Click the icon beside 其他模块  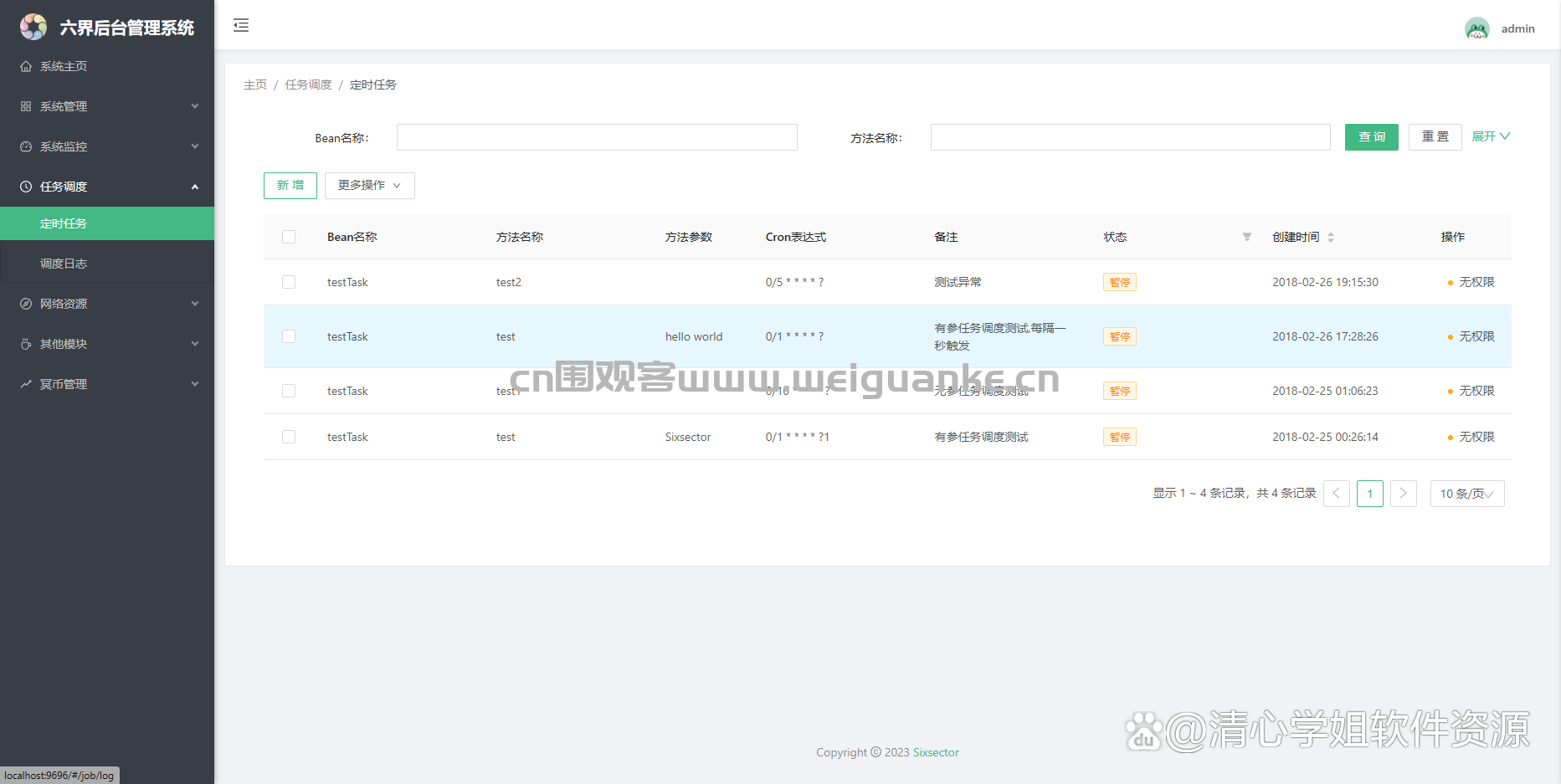coord(26,344)
